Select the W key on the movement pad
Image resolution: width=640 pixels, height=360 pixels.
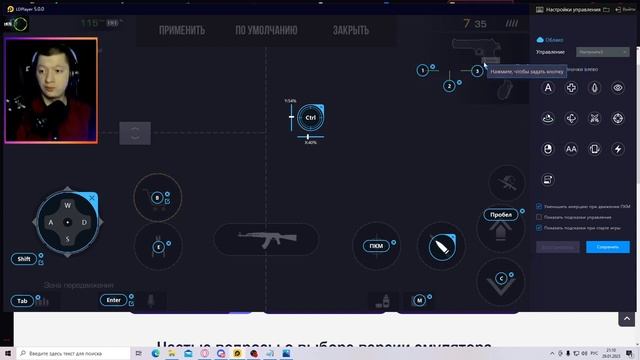click(x=67, y=205)
